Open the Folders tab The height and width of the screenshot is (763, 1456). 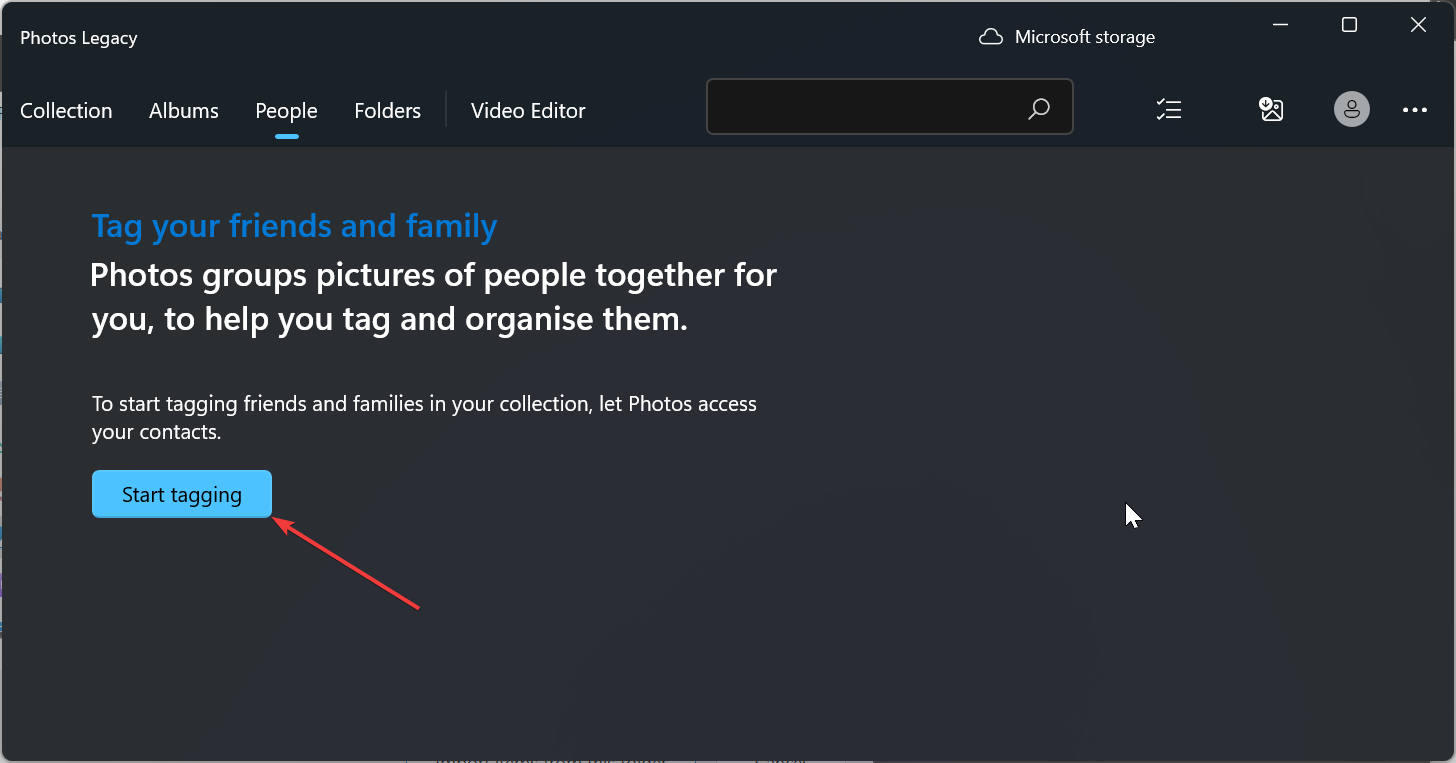click(387, 111)
